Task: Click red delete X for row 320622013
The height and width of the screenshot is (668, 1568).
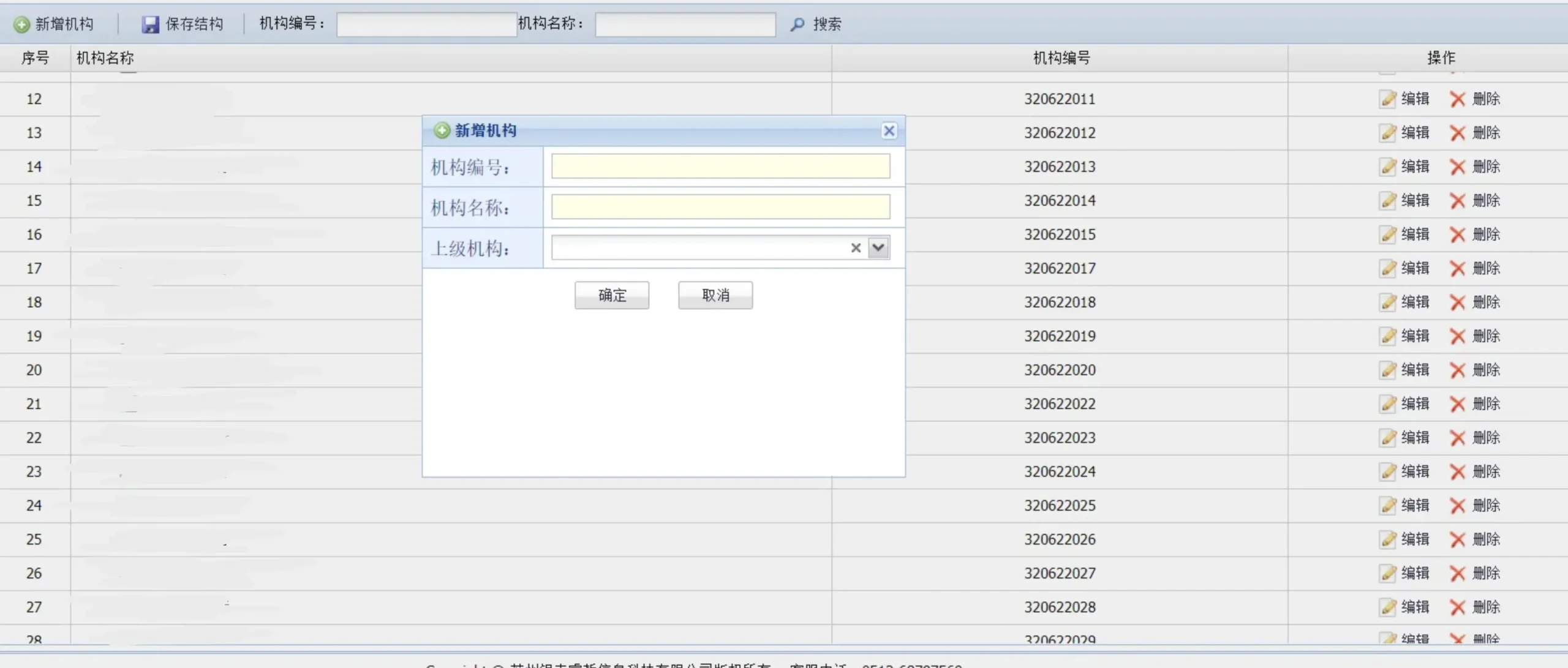Action: tap(1457, 167)
